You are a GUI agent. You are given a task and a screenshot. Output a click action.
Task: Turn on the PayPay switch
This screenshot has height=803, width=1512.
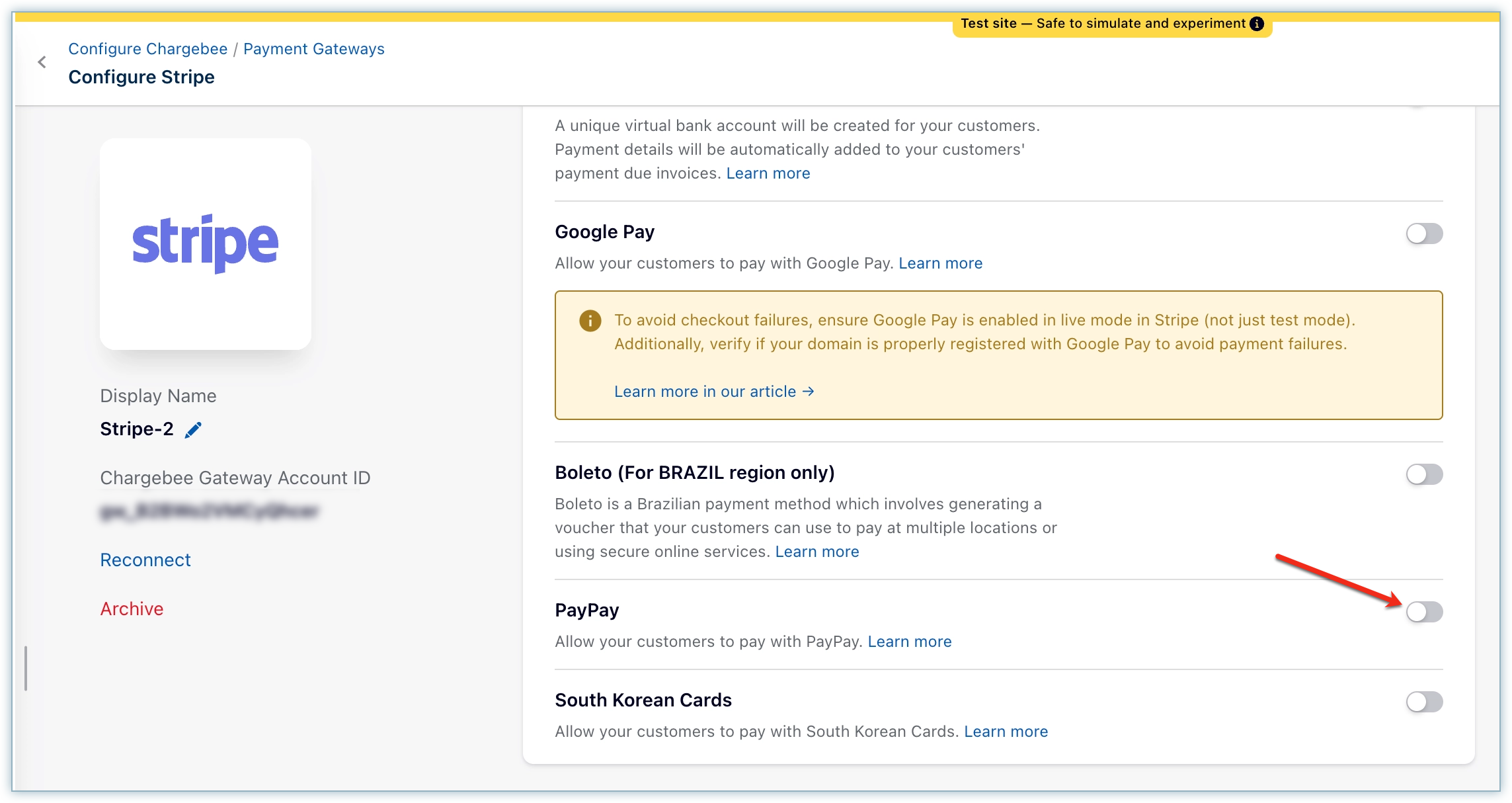pyautogui.click(x=1424, y=612)
